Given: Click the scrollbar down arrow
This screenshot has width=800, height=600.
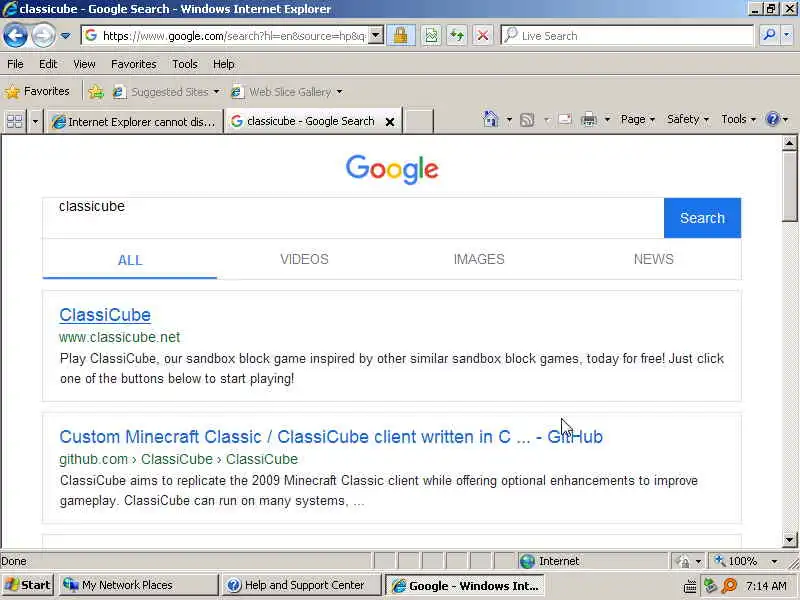Looking at the screenshot, I should point(789,540).
